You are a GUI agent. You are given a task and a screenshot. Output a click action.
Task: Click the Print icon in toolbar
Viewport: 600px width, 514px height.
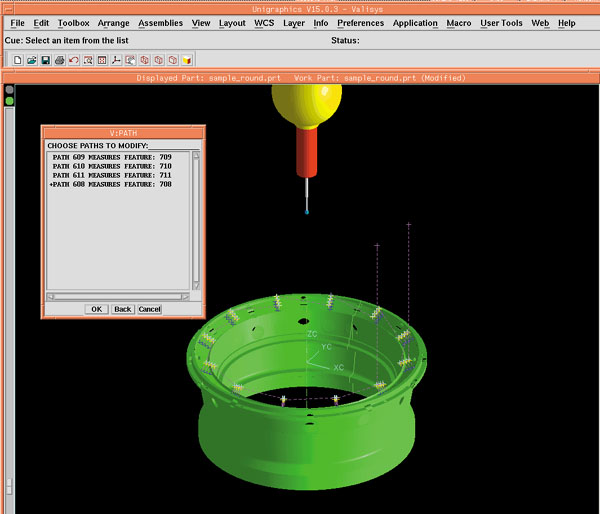pos(60,60)
